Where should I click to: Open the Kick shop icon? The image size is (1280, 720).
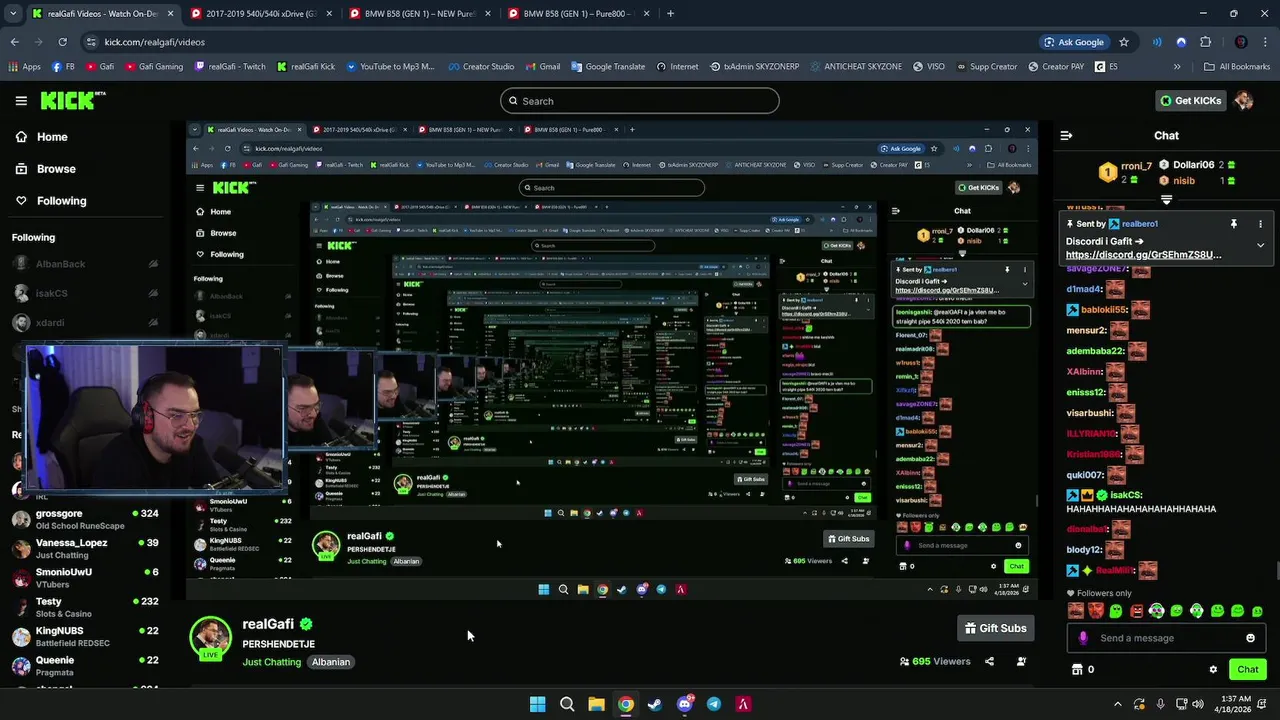(x=1077, y=670)
